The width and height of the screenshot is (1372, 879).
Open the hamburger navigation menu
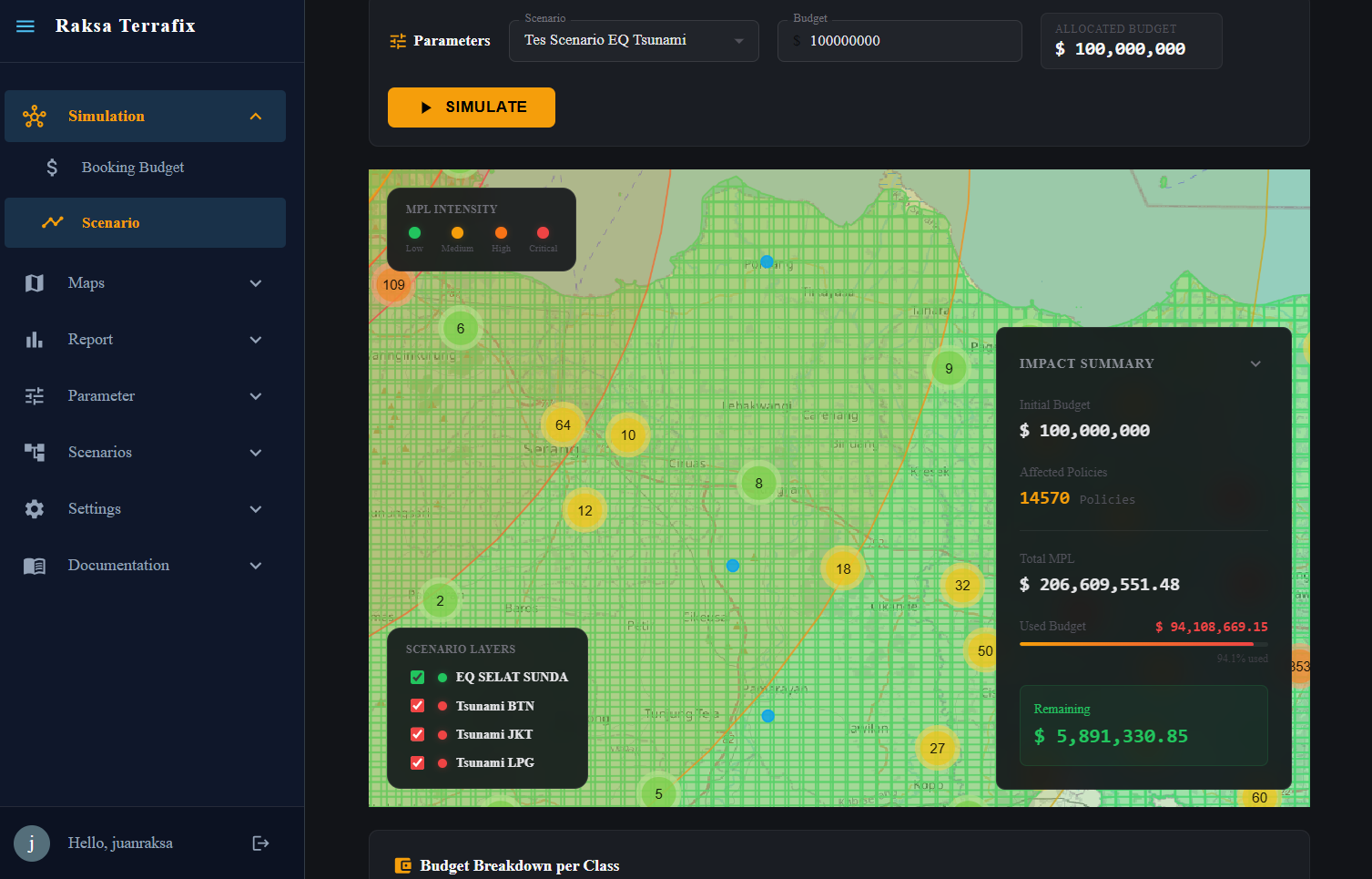coord(25,26)
